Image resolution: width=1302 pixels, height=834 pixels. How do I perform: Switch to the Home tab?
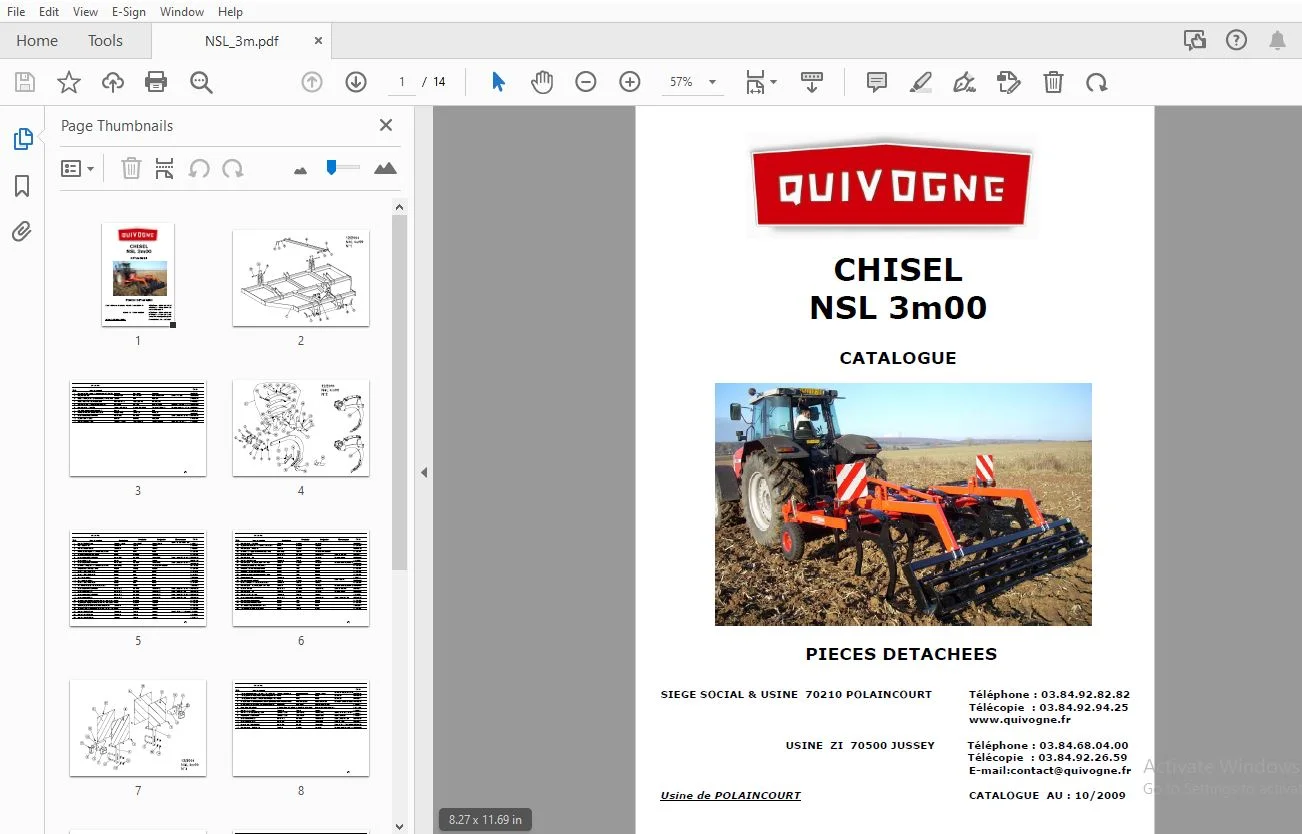(x=37, y=40)
